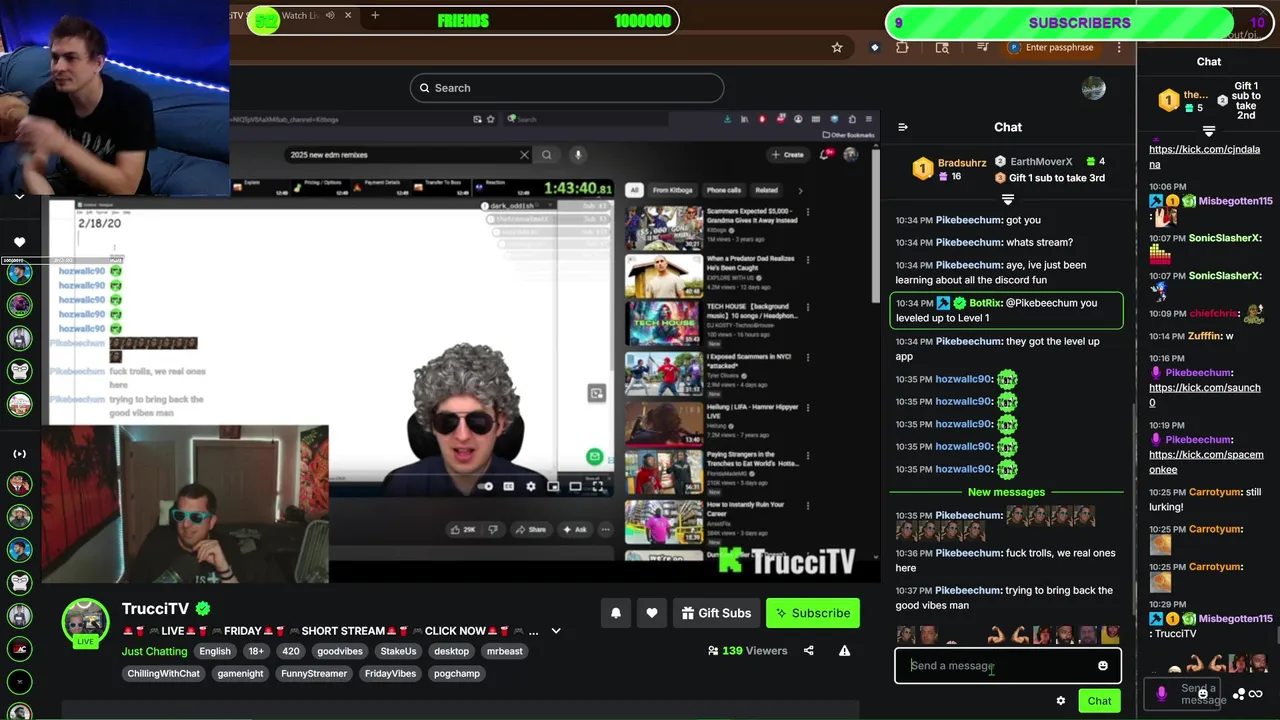
Task: Click the Gift Subs button
Action: tap(716, 613)
